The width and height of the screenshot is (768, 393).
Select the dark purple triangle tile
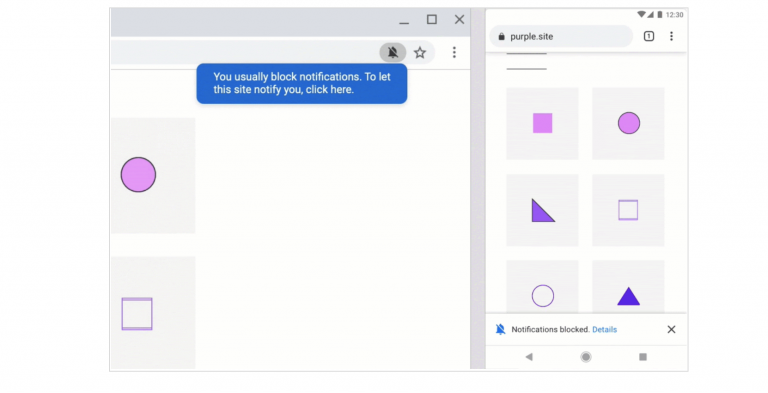coord(628,287)
